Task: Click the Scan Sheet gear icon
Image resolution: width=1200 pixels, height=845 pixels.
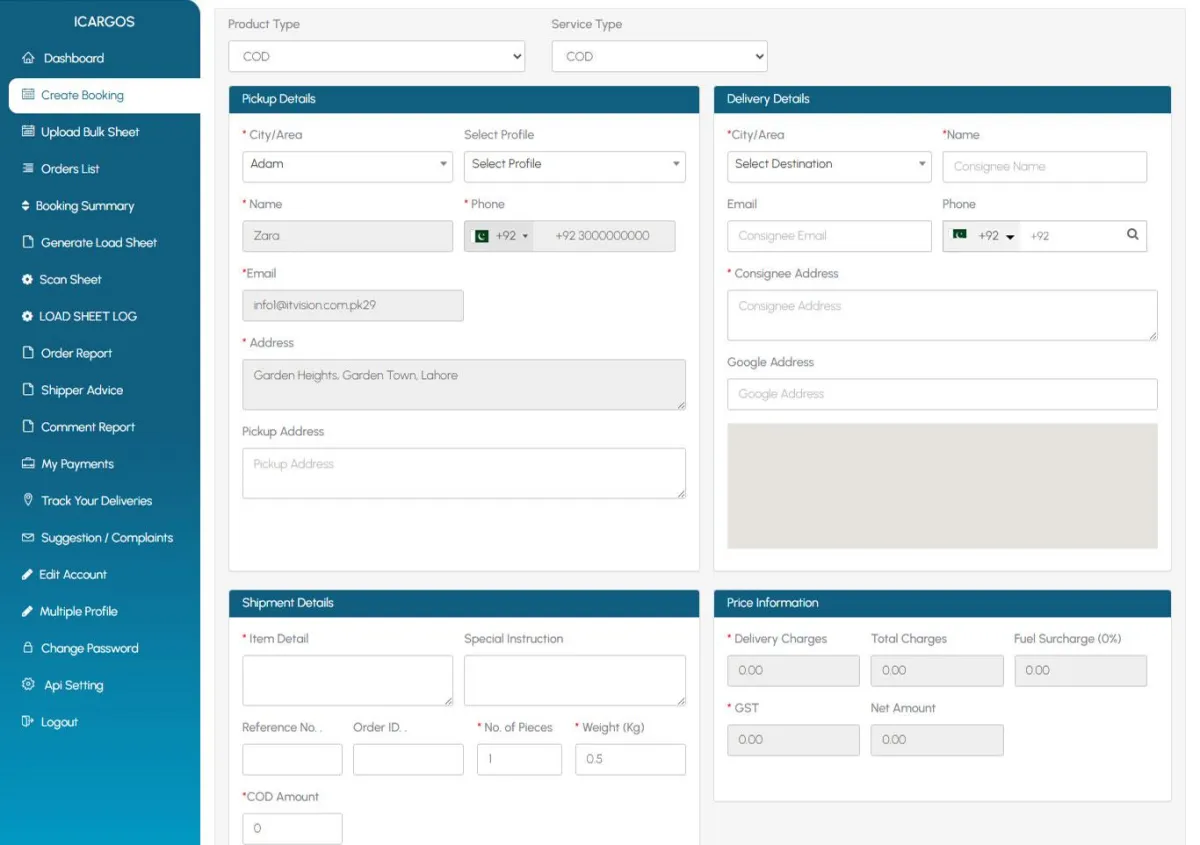Action: (27, 280)
